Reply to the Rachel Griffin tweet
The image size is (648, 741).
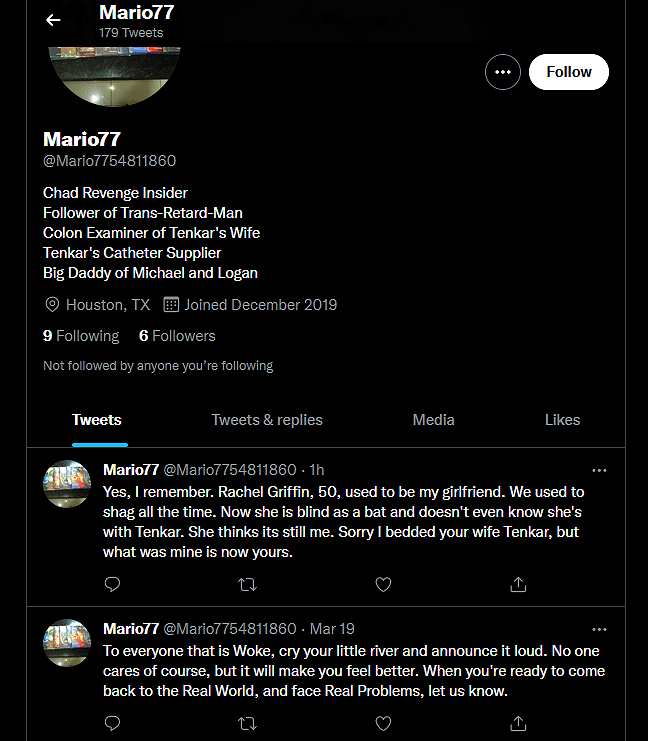tap(113, 583)
